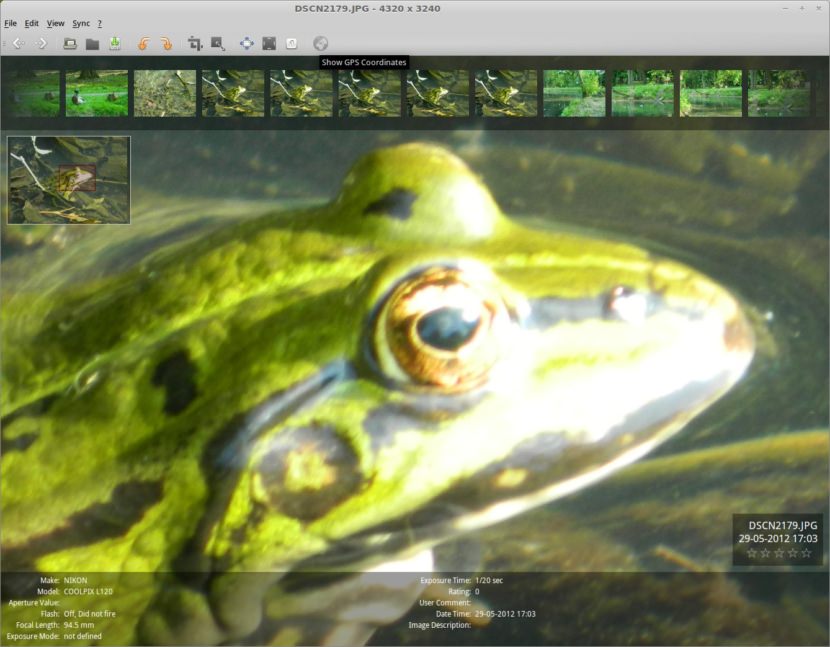The height and width of the screenshot is (647, 830).
Task: Click the white square toolbar icon next to fullscreen
Action: (292, 43)
